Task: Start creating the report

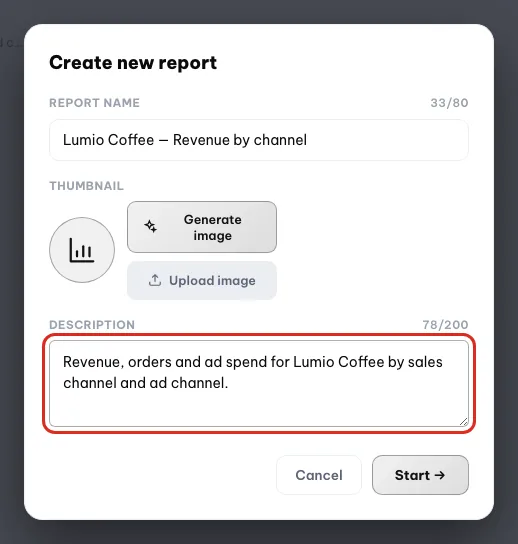Action: (x=421, y=475)
